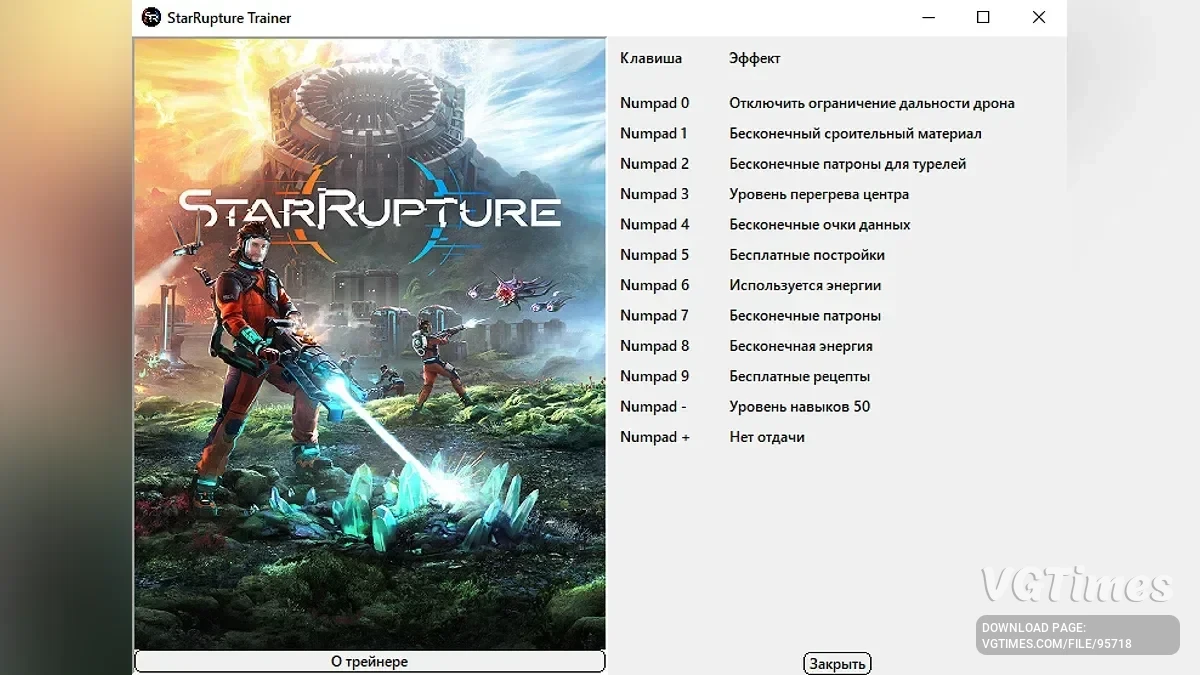Select the 'Numpad 4' key label
The width and height of the screenshot is (1200, 675).
point(654,224)
